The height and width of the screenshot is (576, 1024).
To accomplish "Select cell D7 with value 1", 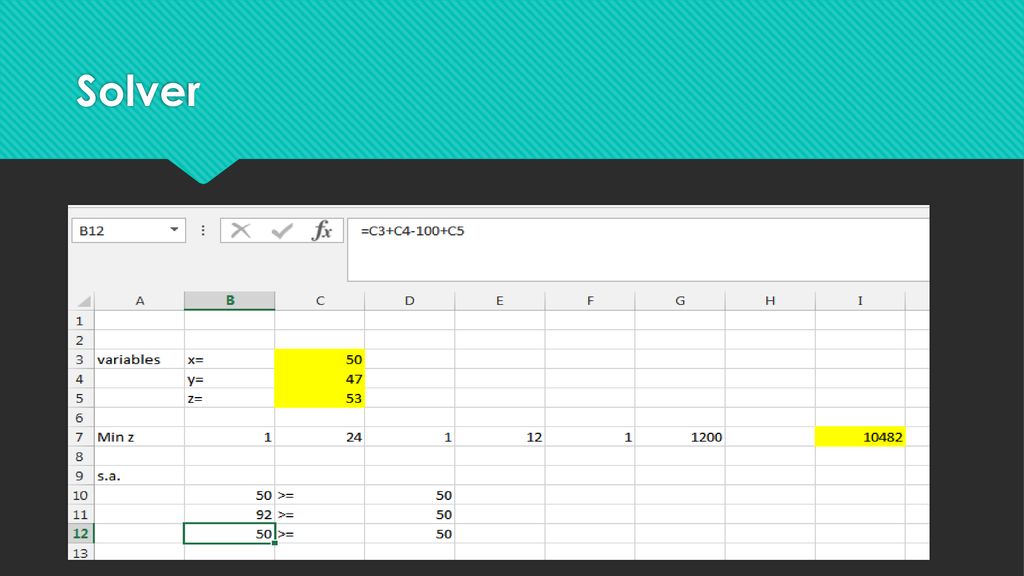I will click(x=409, y=437).
